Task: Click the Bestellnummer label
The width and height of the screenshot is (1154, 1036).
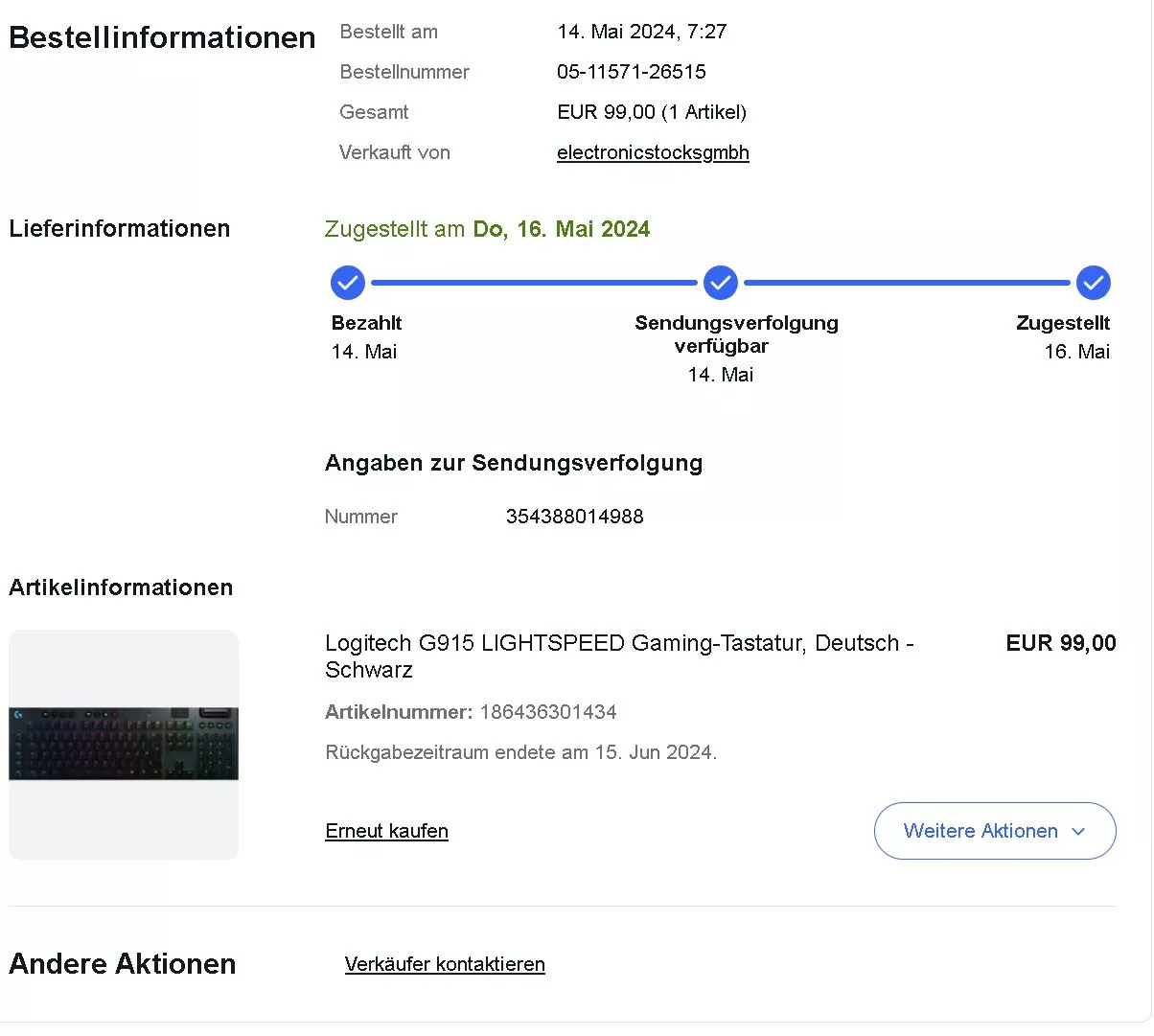Action: coord(404,72)
